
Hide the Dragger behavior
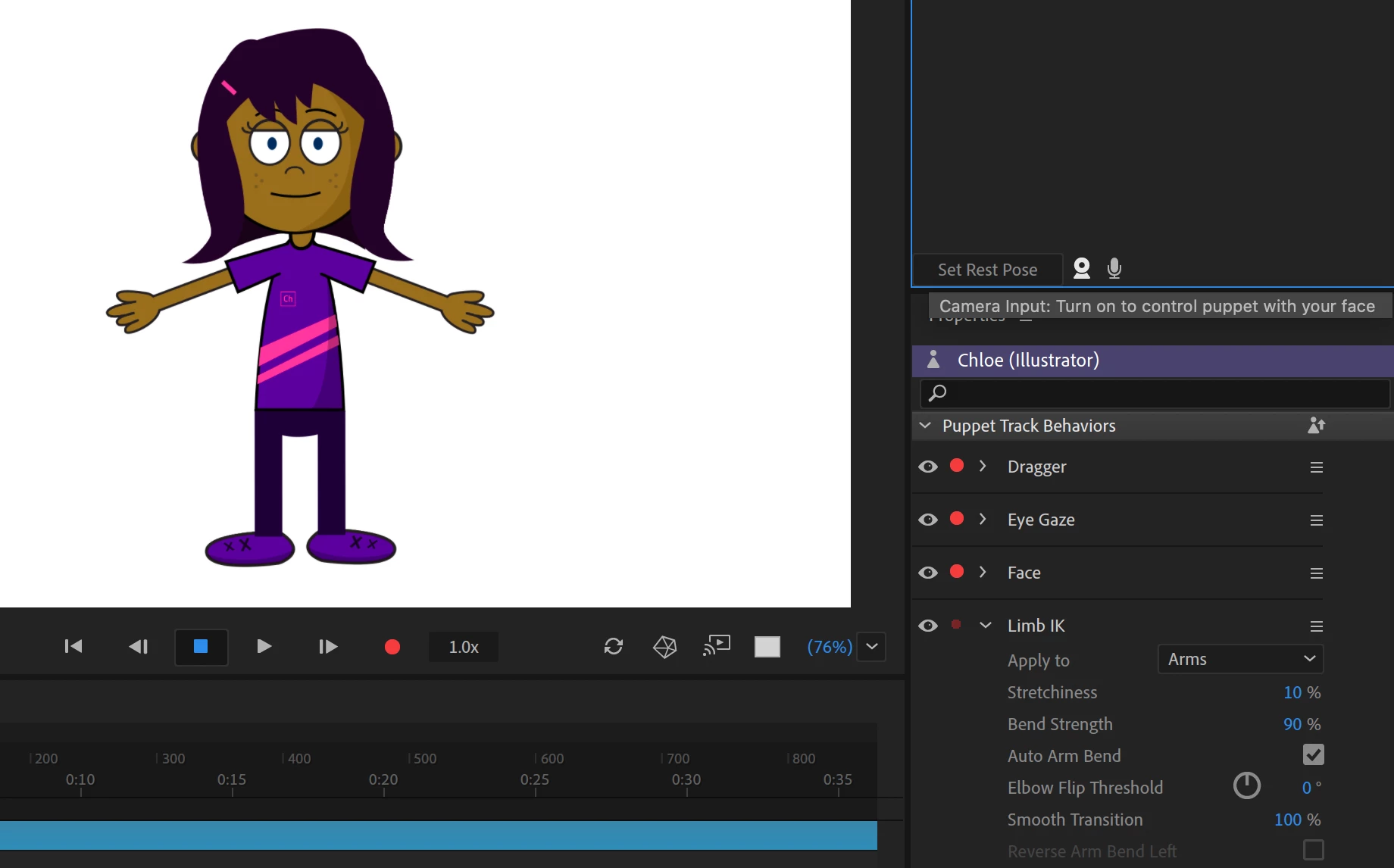(928, 467)
